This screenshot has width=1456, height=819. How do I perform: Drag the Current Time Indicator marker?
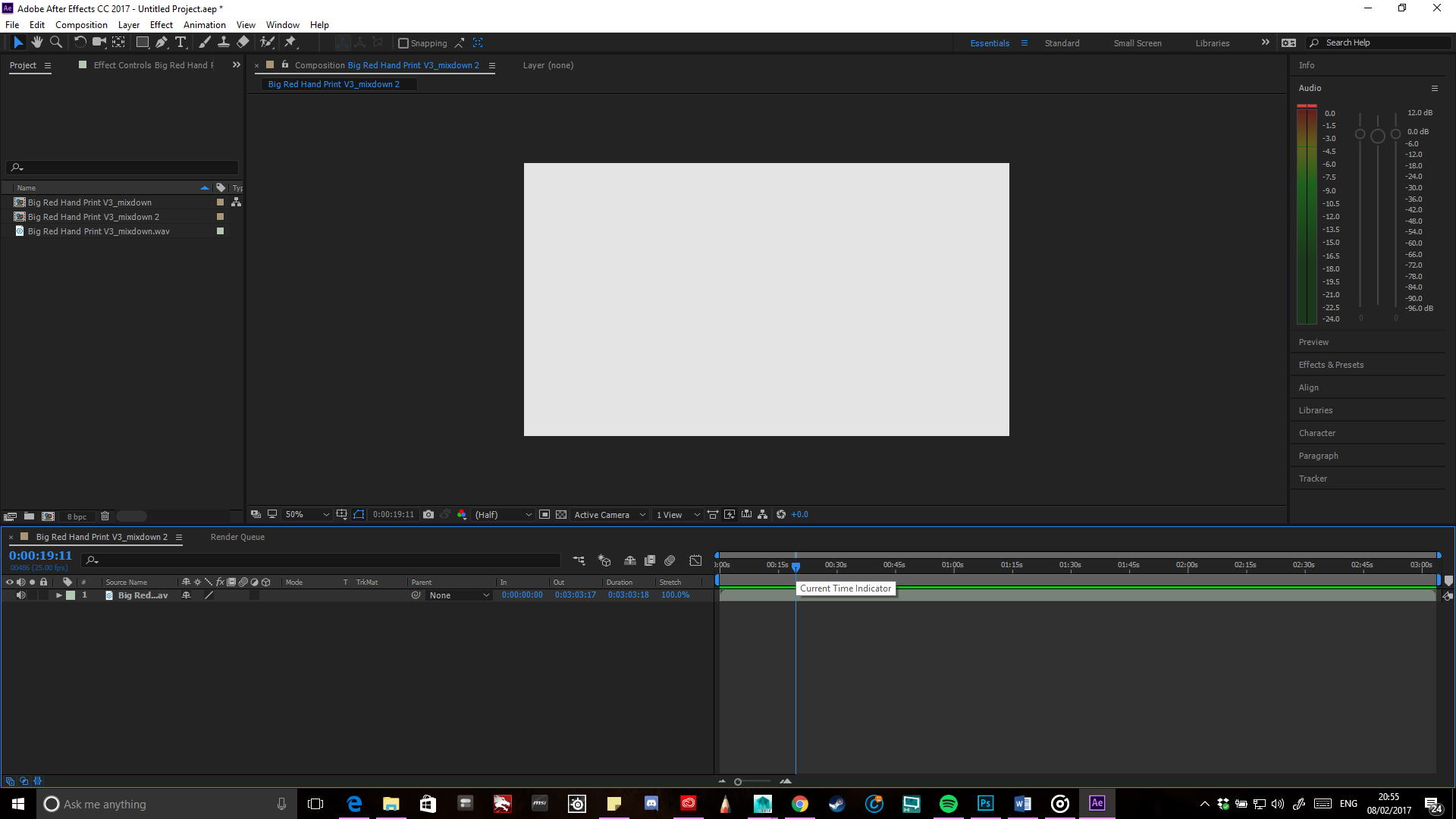click(x=796, y=565)
